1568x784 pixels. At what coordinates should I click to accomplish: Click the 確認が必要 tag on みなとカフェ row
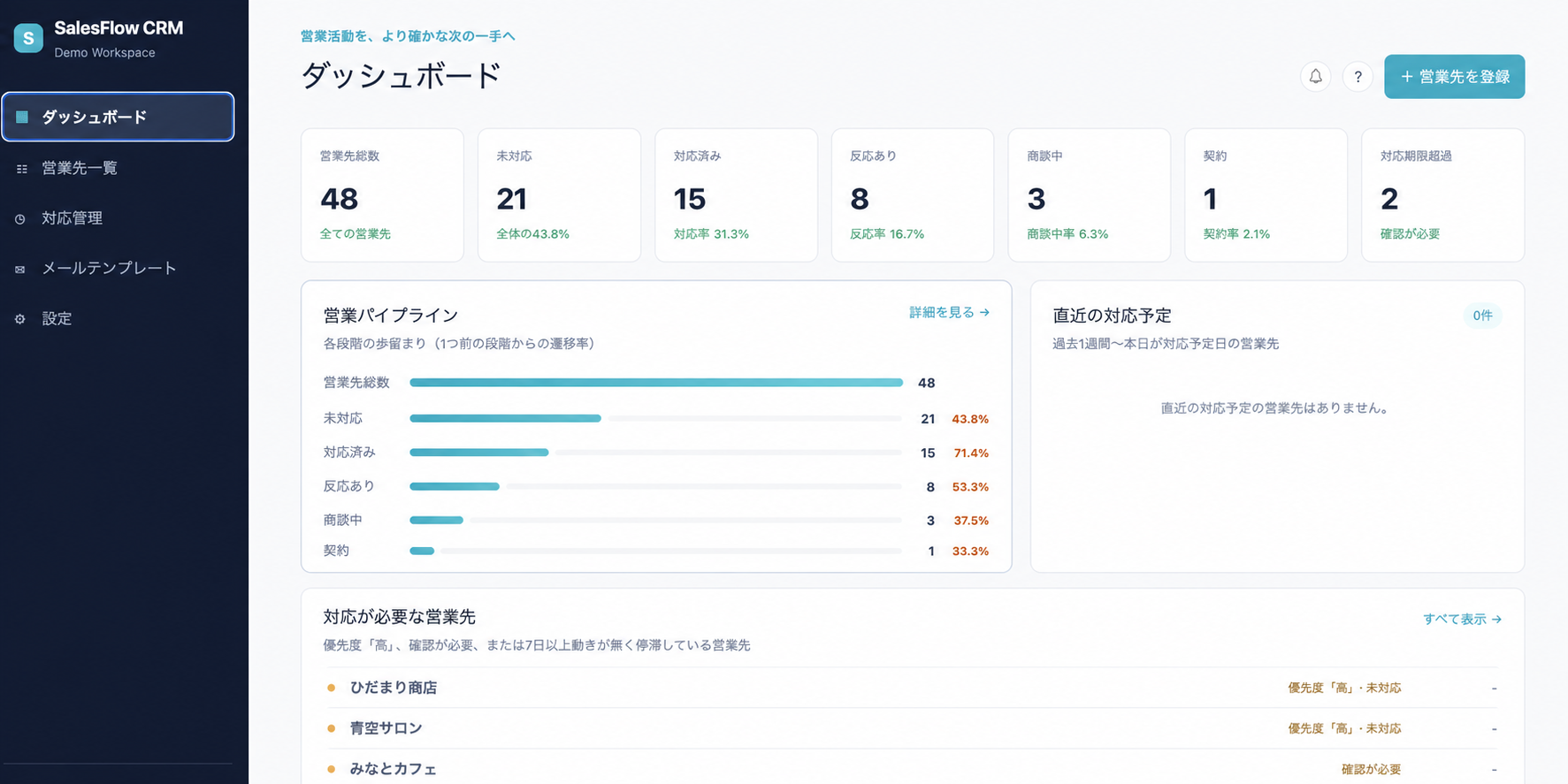(x=1371, y=770)
